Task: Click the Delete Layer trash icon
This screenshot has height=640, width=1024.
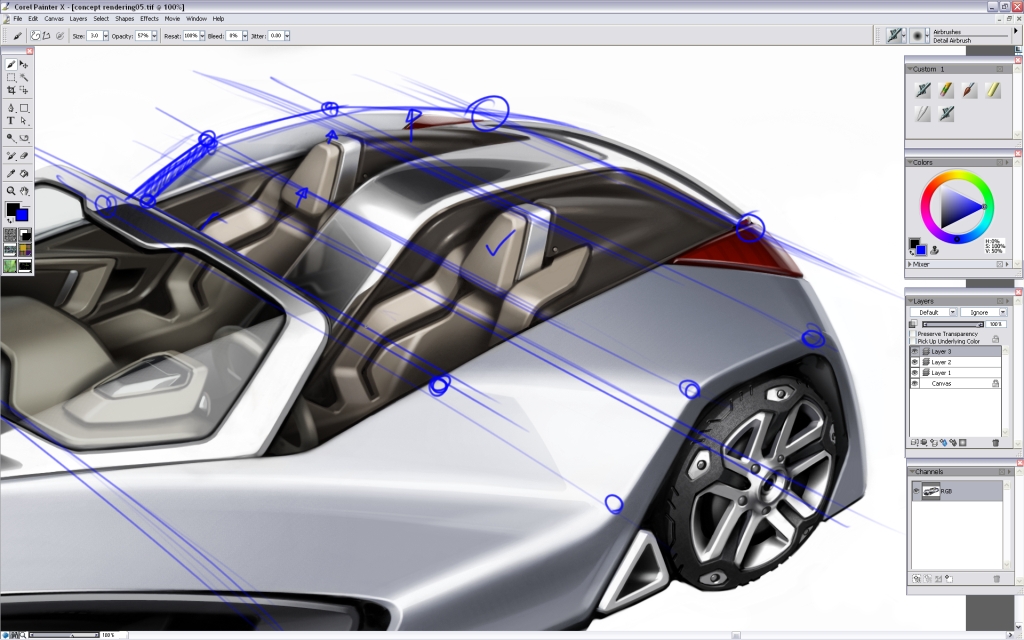Action: point(995,441)
